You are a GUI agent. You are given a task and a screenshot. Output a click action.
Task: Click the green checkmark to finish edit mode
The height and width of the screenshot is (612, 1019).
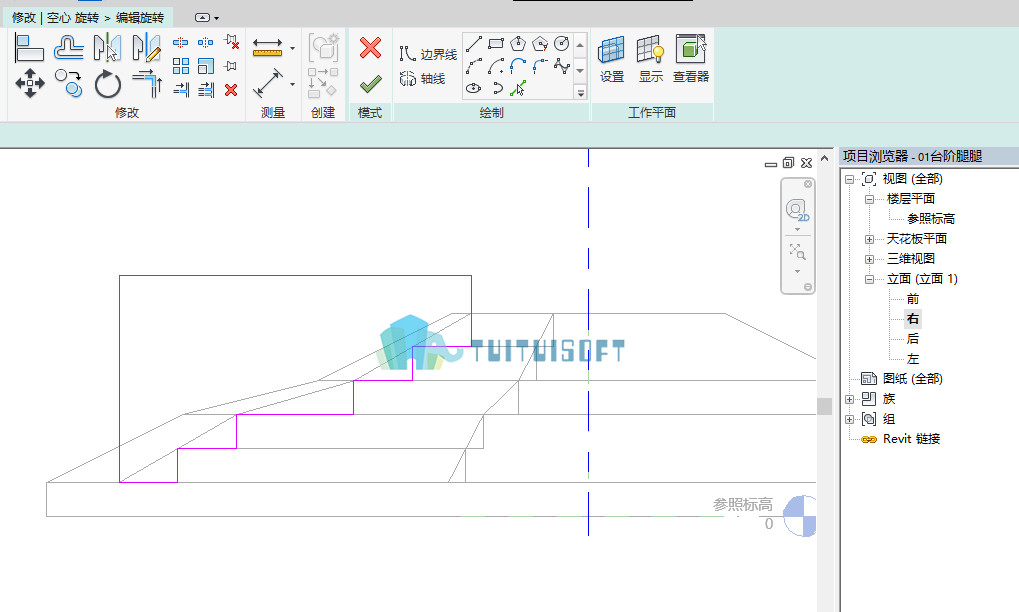(370, 84)
